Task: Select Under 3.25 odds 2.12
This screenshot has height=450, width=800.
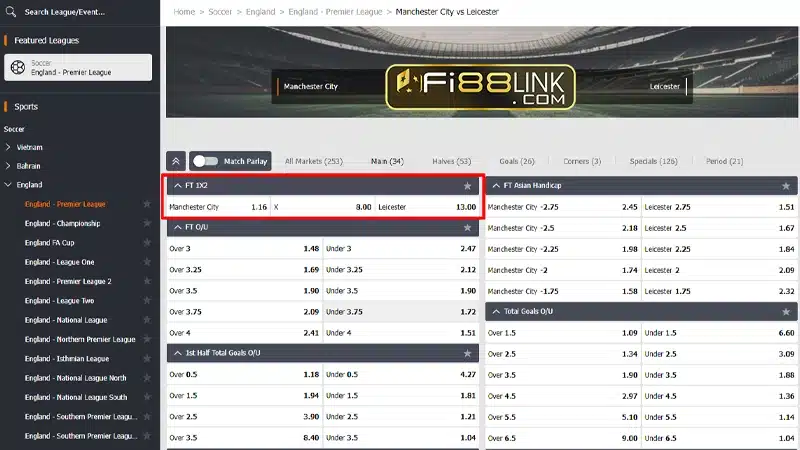Action: [x=401, y=270]
